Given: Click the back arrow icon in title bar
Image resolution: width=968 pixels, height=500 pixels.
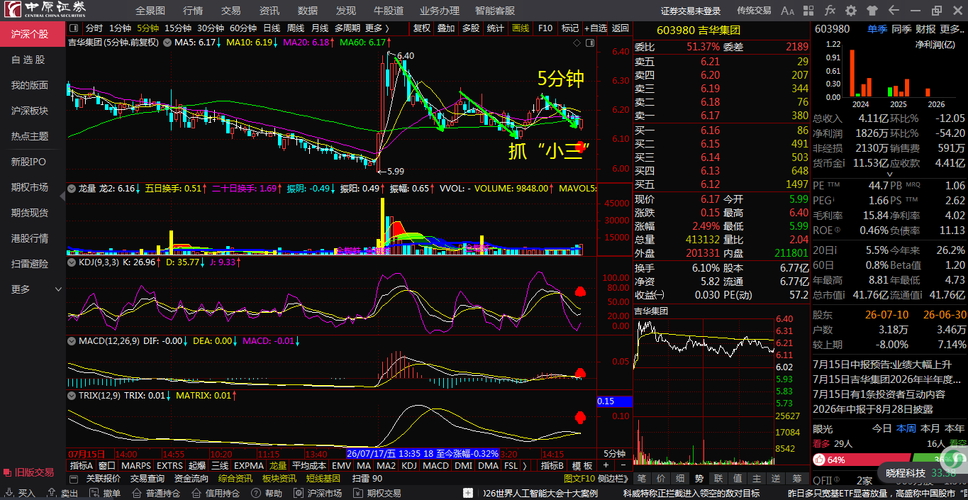Looking at the screenshot, I should coord(893,10).
